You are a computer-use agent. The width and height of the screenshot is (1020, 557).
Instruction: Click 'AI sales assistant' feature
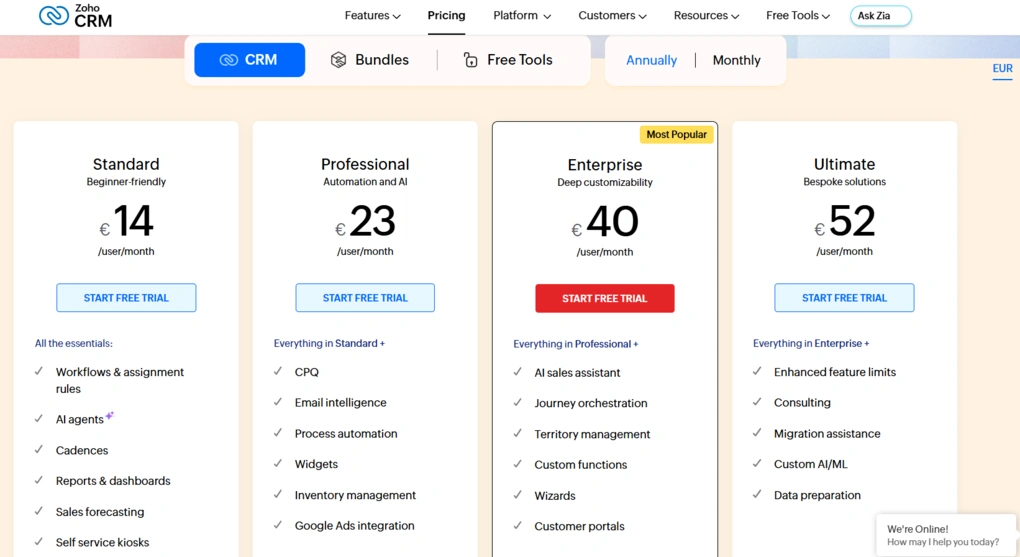pyautogui.click(x=577, y=373)
